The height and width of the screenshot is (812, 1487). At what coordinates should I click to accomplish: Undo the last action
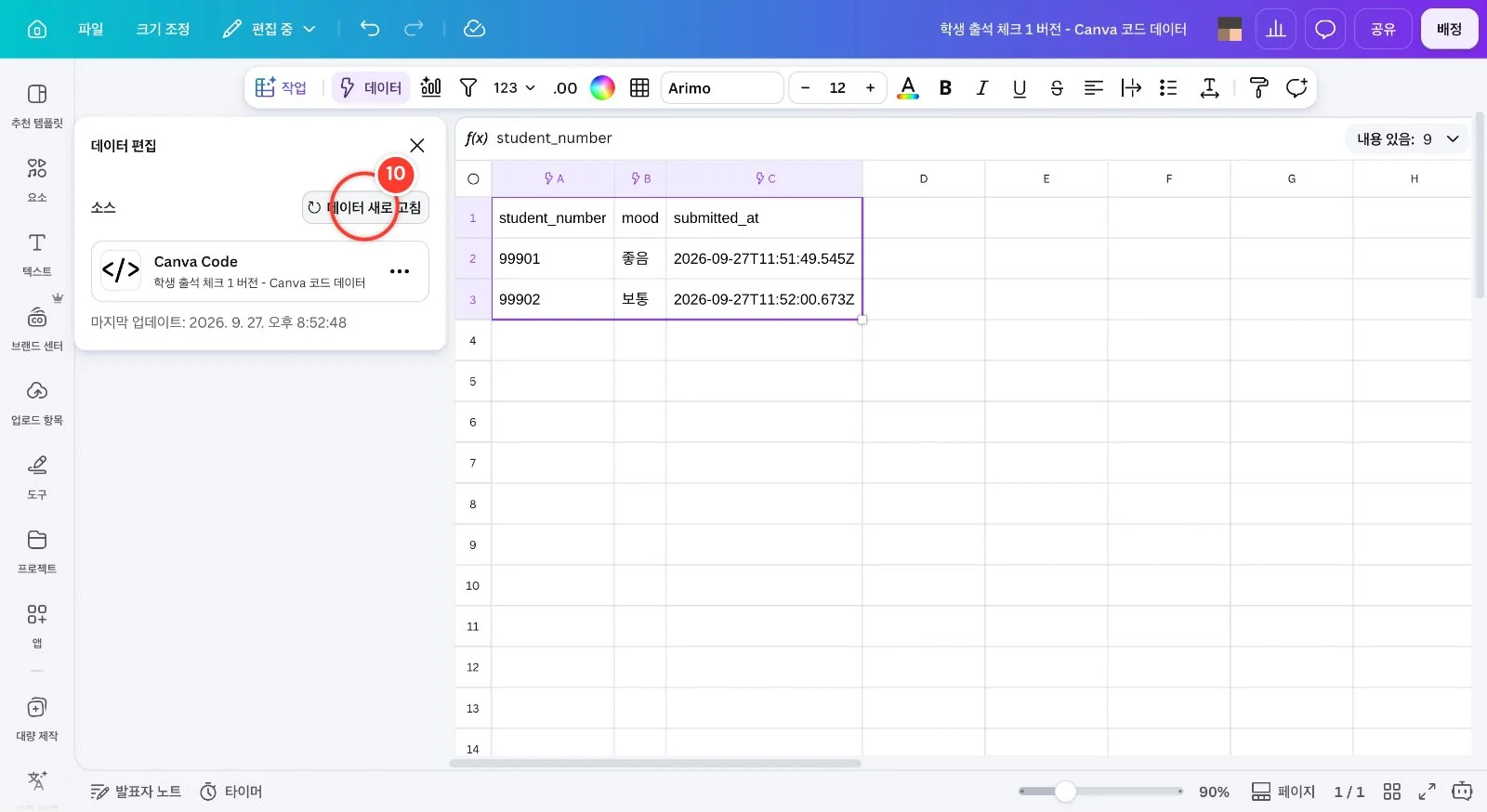(x=370, y=29)
